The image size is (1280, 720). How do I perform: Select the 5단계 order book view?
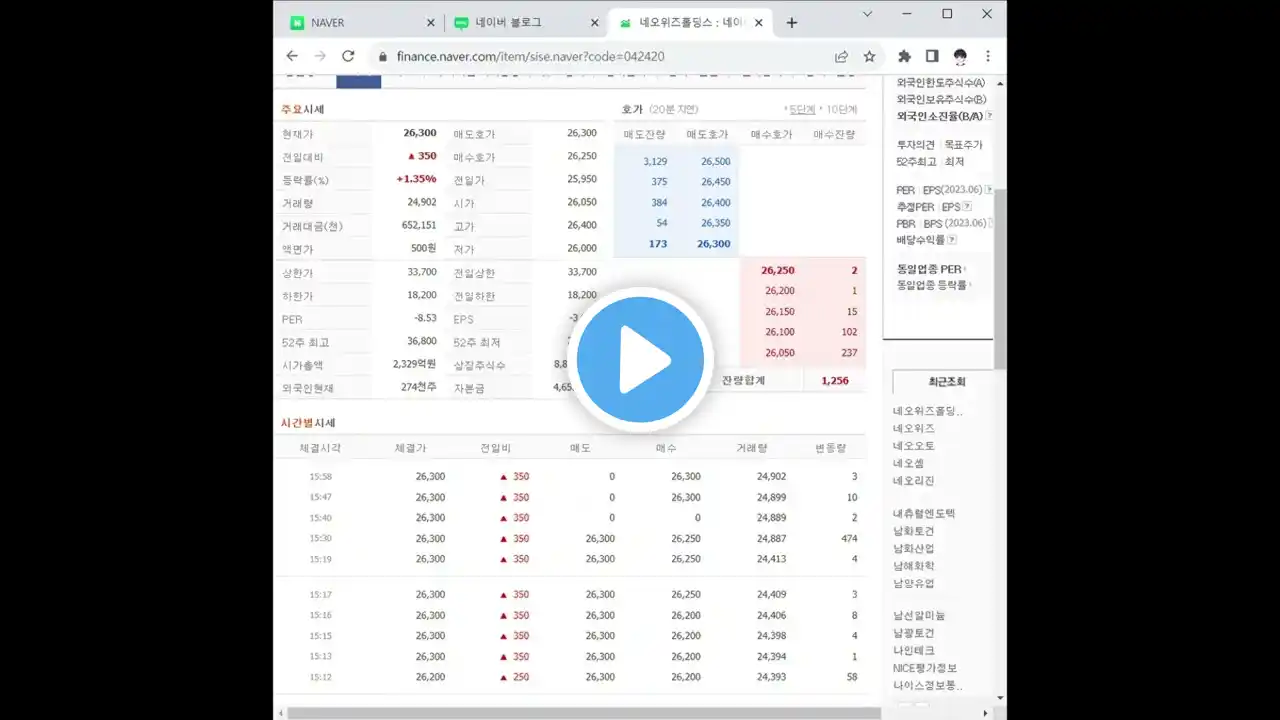click(801, 109)
